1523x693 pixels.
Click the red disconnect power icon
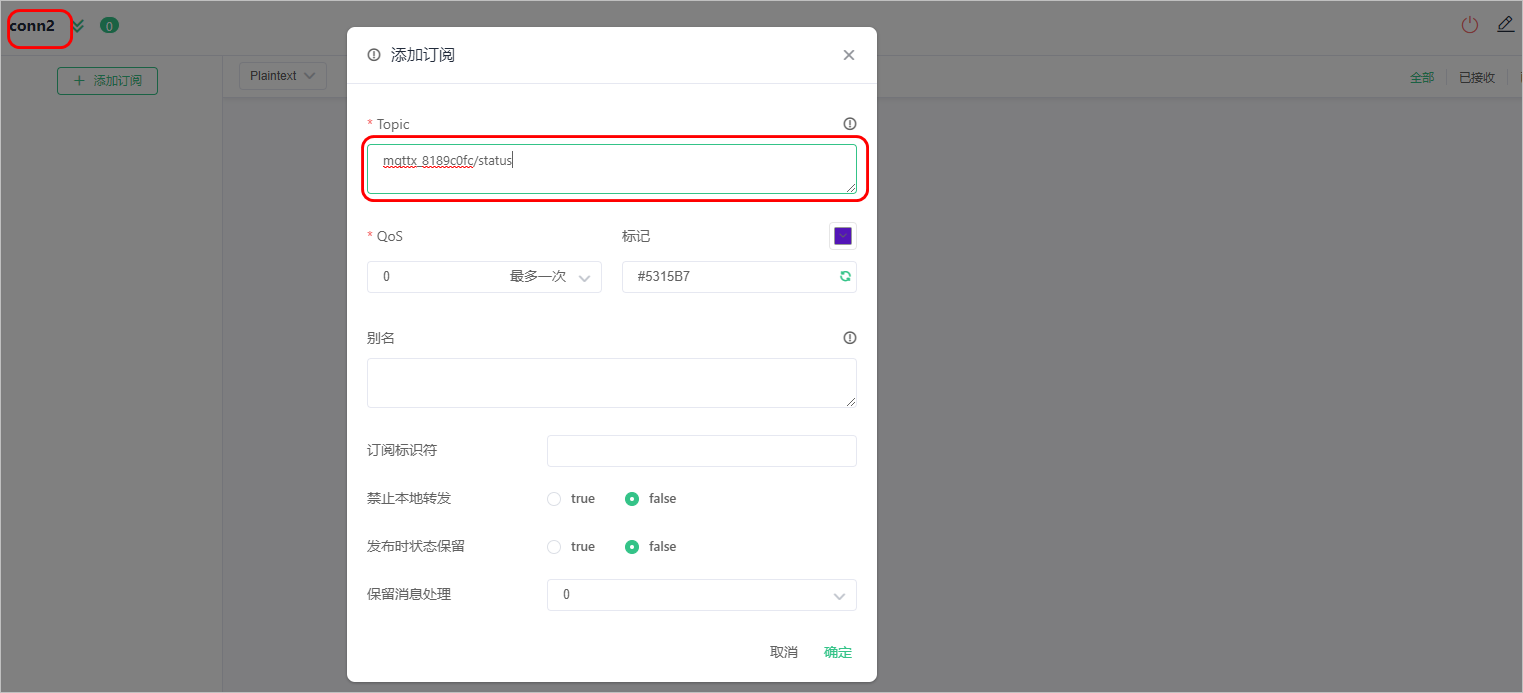click(x=1469, y=25)
